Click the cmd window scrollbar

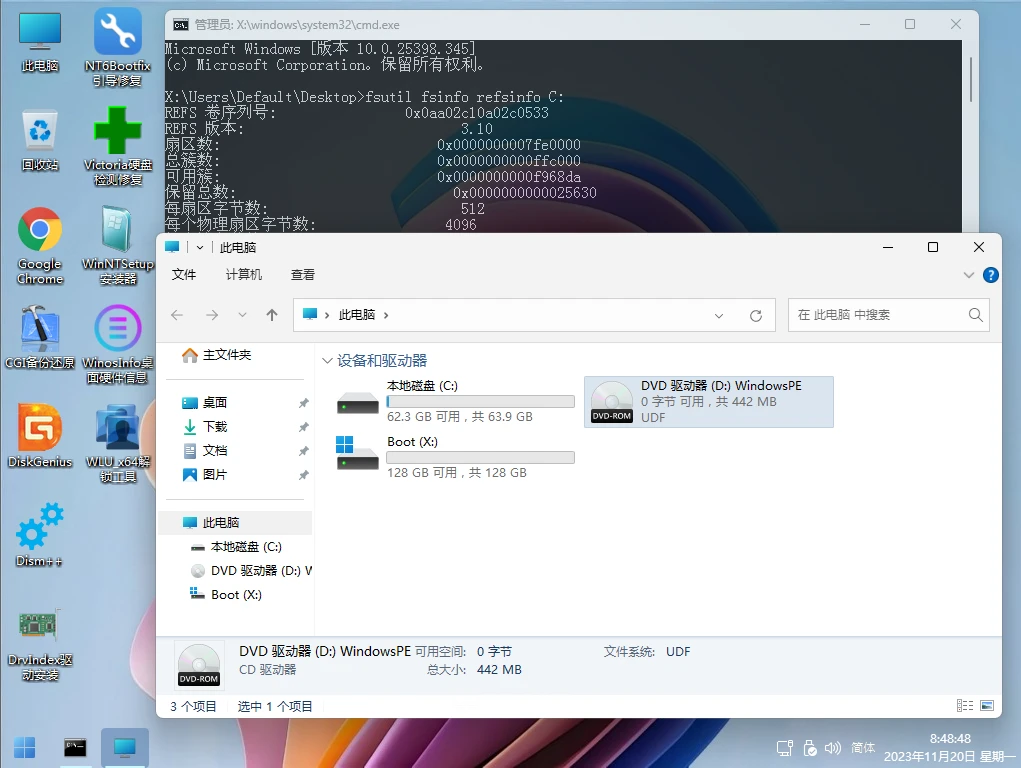click(970, 78)
